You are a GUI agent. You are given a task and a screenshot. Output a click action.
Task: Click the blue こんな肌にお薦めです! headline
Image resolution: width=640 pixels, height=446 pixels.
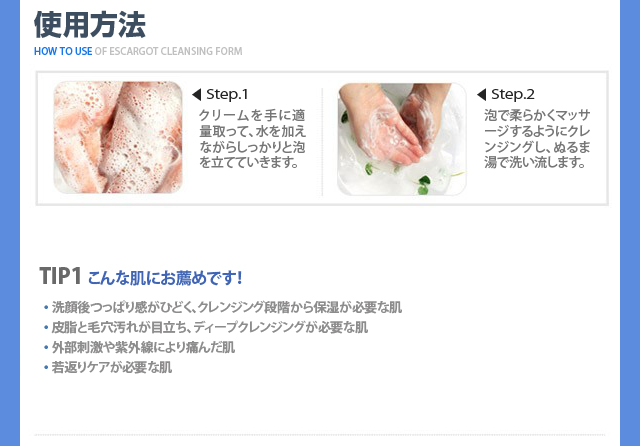click(x=165, y=278)
